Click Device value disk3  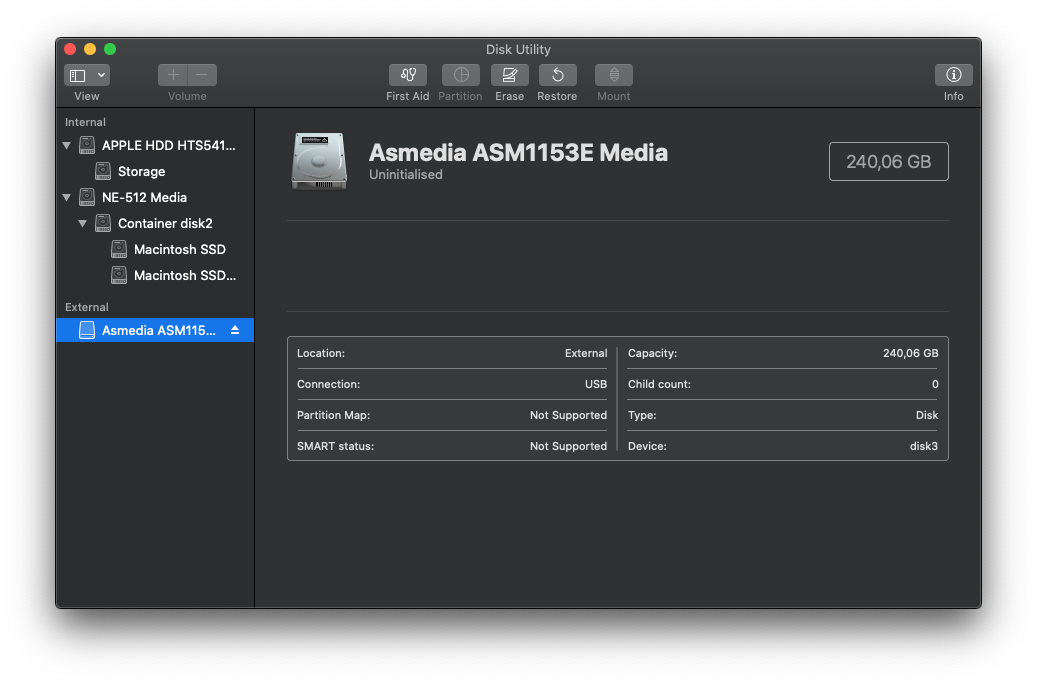pos(923,447)
